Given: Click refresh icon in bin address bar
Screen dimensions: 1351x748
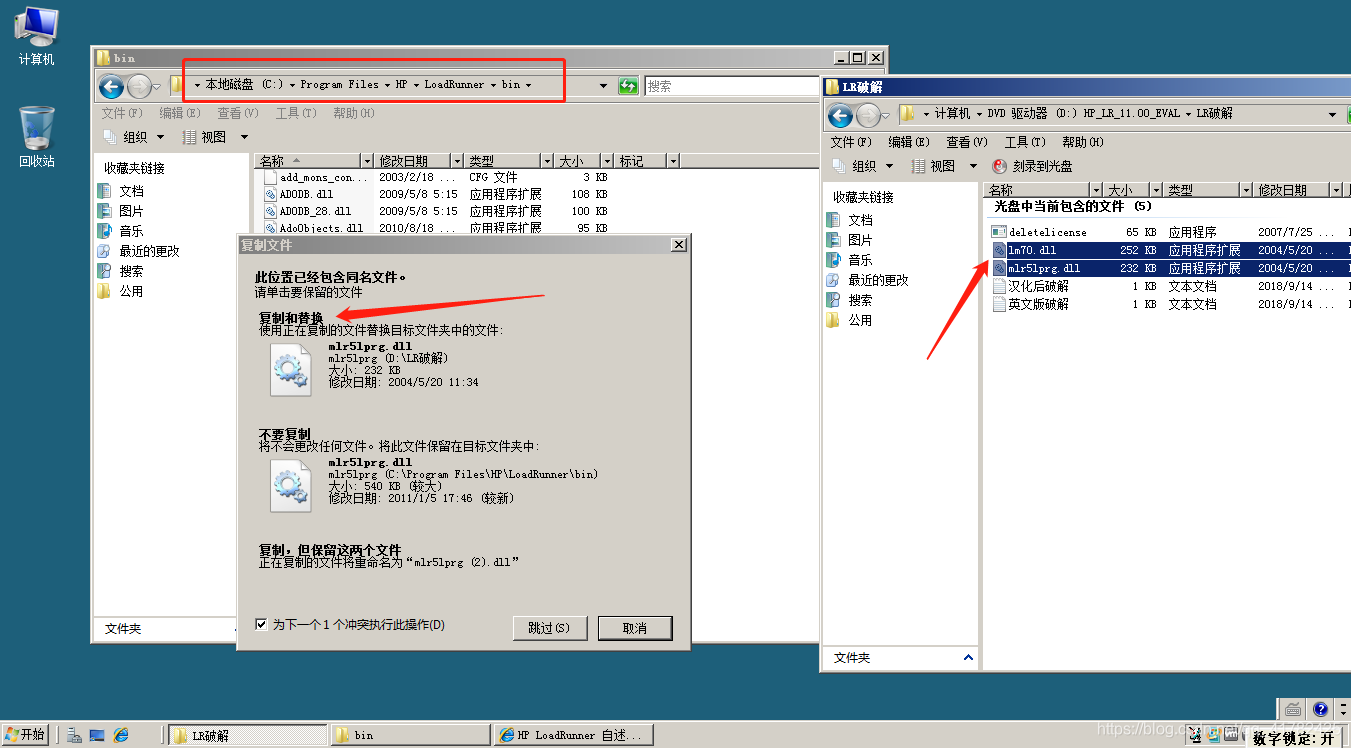Looking at the screenshot, I should coord(628,86).
